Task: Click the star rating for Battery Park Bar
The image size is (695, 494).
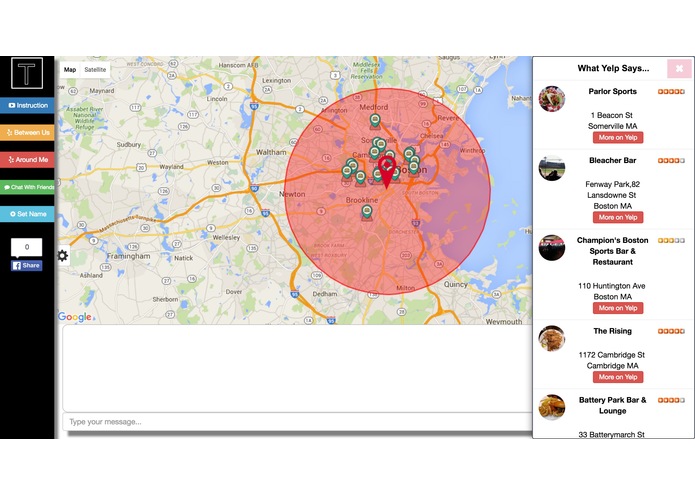Action: [x=671, y=401]
